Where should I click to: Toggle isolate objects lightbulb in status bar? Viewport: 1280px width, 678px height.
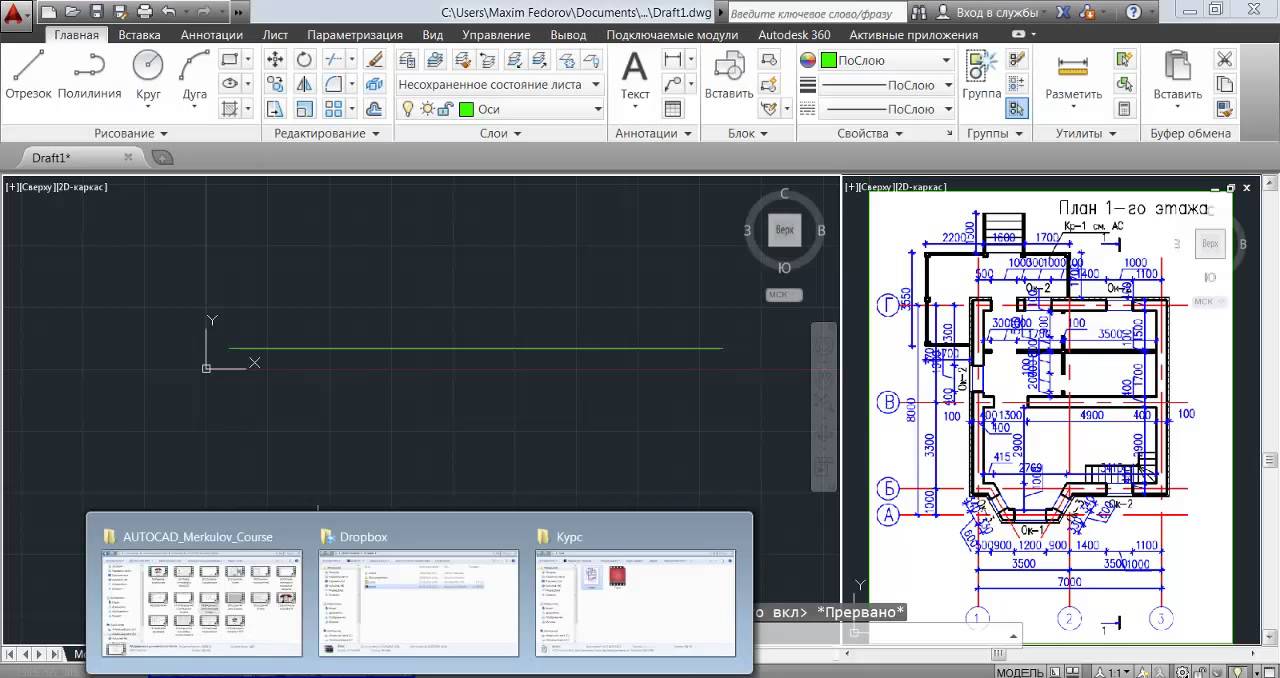(1238, 672)
